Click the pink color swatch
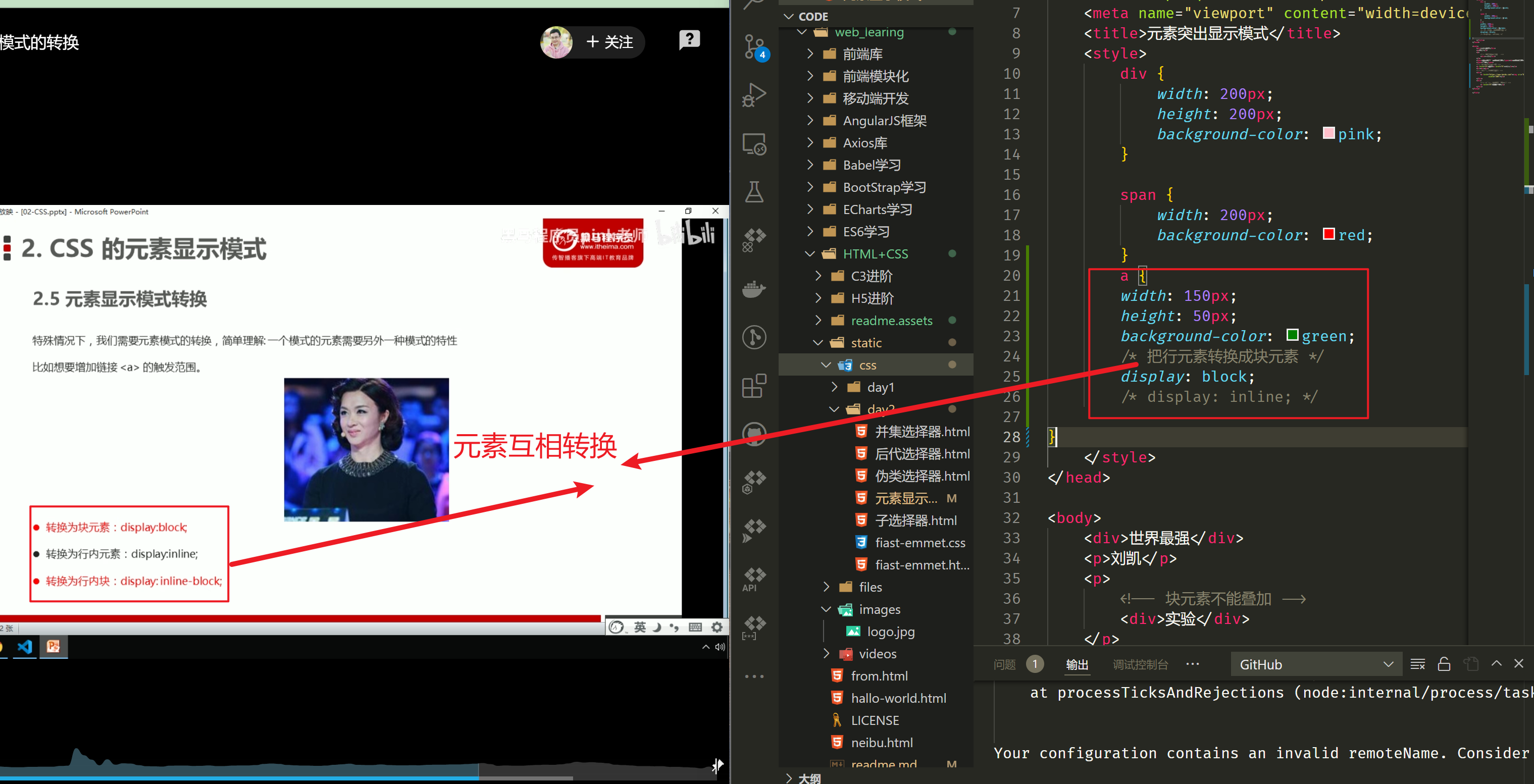Image resolution: width=1534 pixels, height=784 pixels. coord(1328,133)
